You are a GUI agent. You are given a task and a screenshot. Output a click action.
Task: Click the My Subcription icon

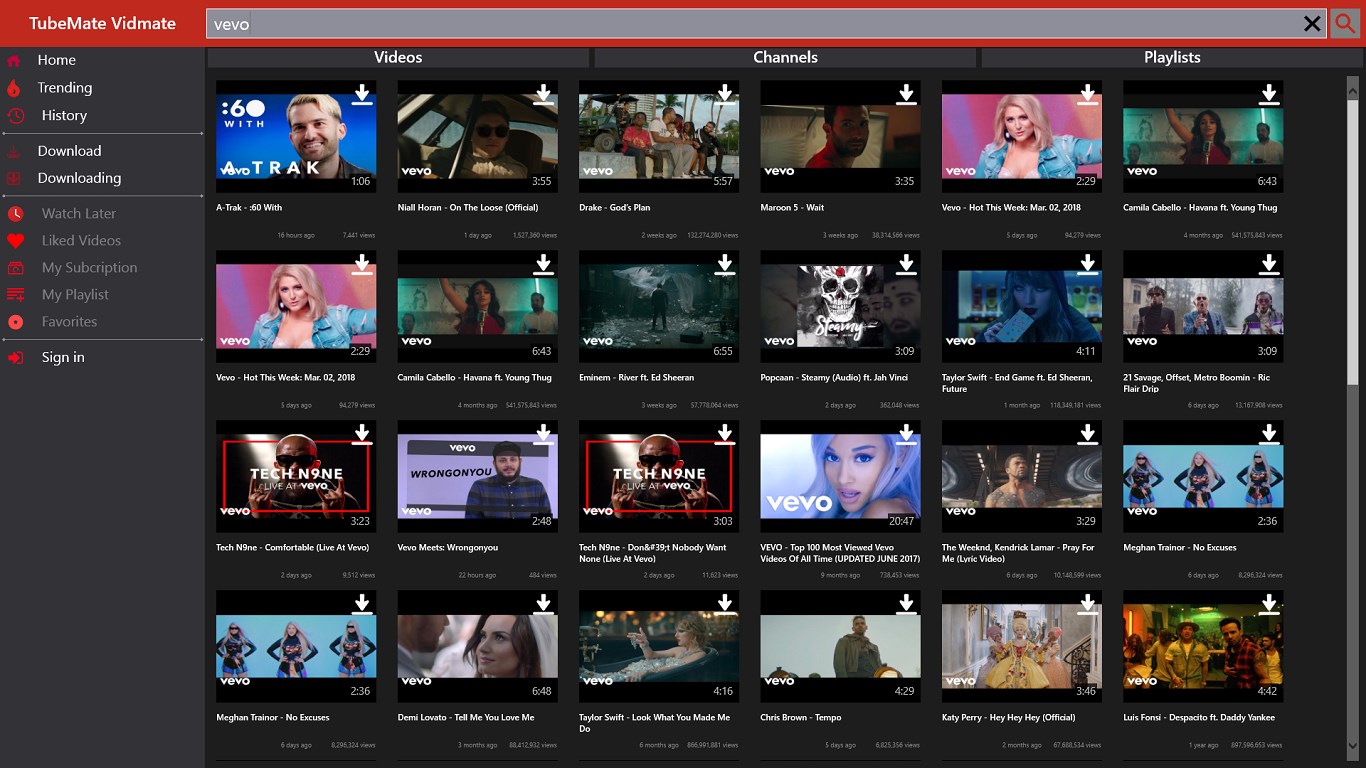coord(15,268)
